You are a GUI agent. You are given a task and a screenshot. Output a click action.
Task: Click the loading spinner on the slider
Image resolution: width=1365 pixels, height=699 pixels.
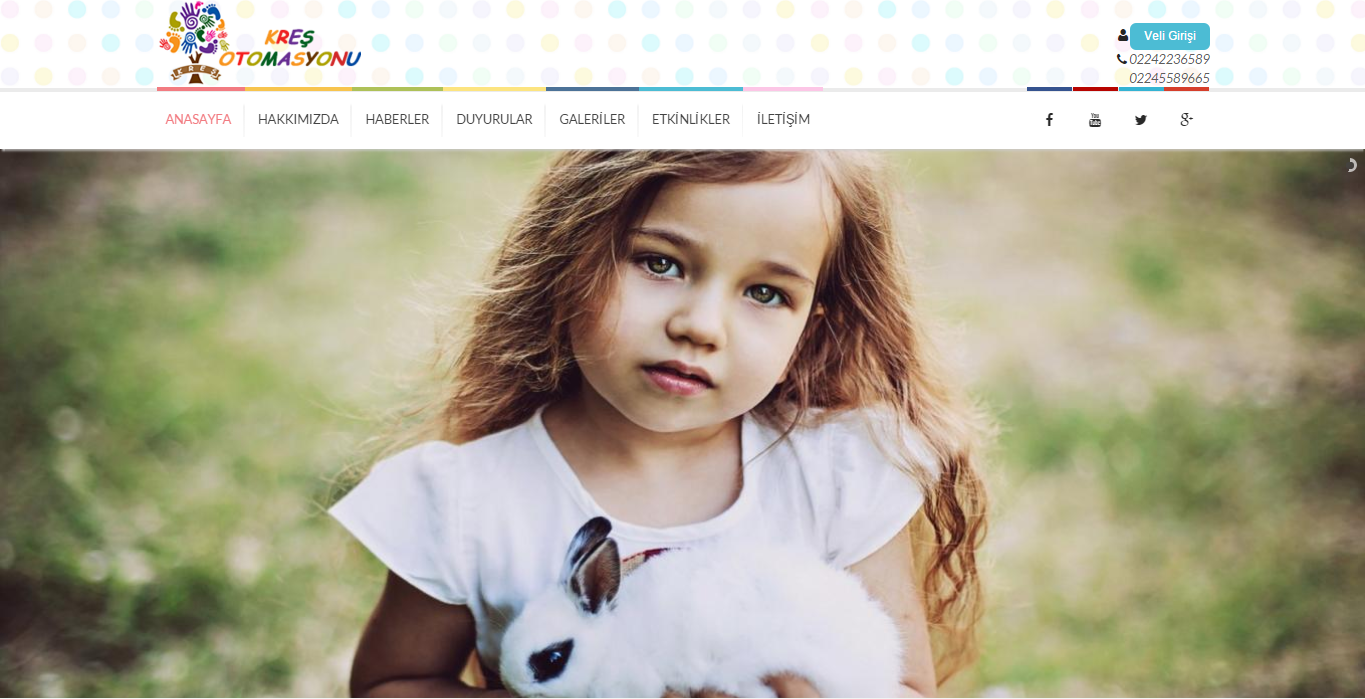click(x=1352, y=165)
